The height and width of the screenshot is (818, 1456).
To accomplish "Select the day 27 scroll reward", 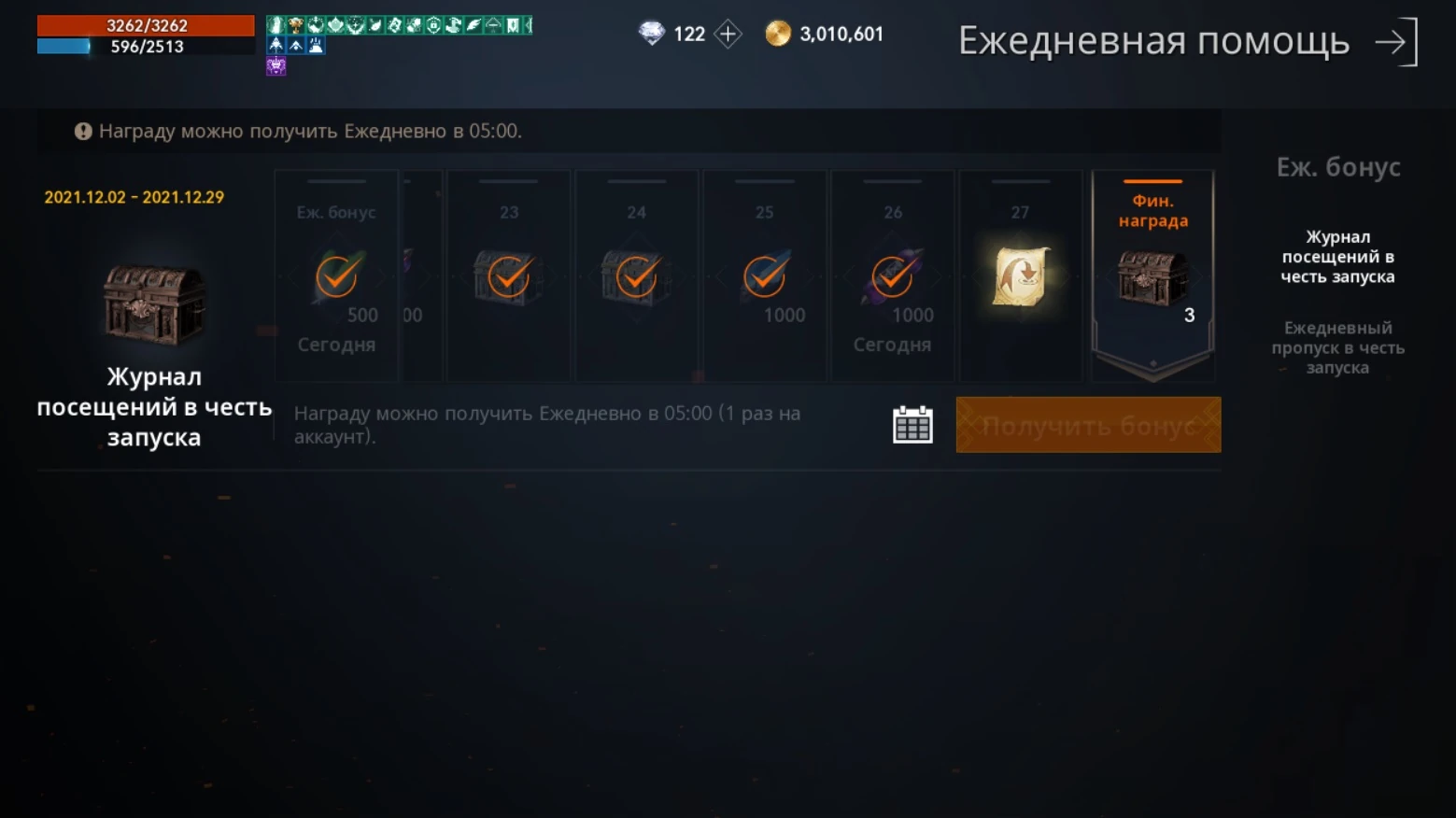I will [1021, 276].
